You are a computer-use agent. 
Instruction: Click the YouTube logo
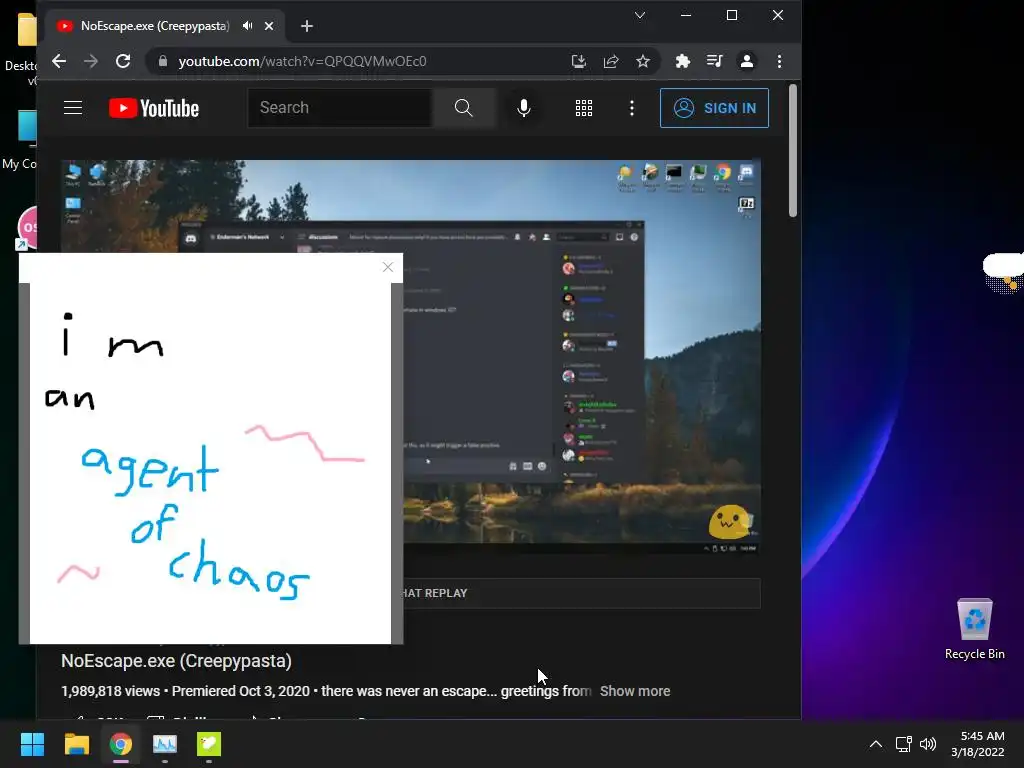[x=154, y=108]
